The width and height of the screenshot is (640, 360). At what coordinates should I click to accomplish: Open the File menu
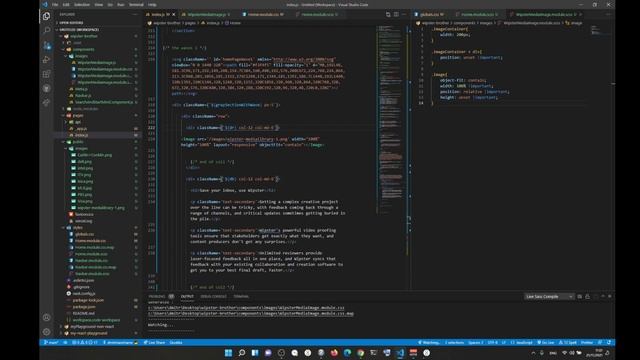pyautogui.click(x=55, y=4)
